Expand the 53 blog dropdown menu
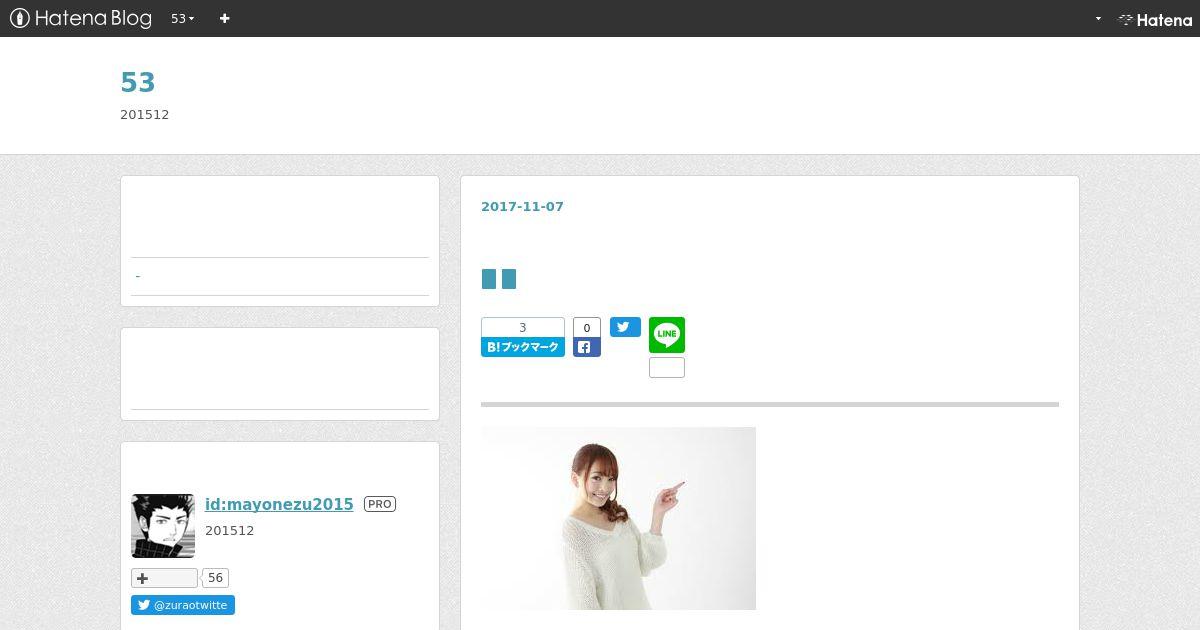The image size is (1200, 630). [182, 18]
